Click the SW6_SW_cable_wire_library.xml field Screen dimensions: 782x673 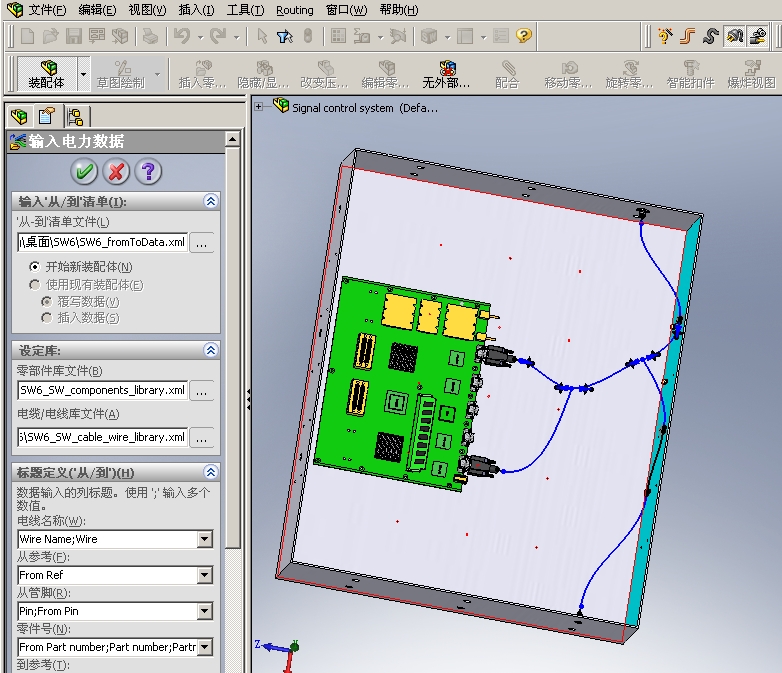[x=102, y=437]
